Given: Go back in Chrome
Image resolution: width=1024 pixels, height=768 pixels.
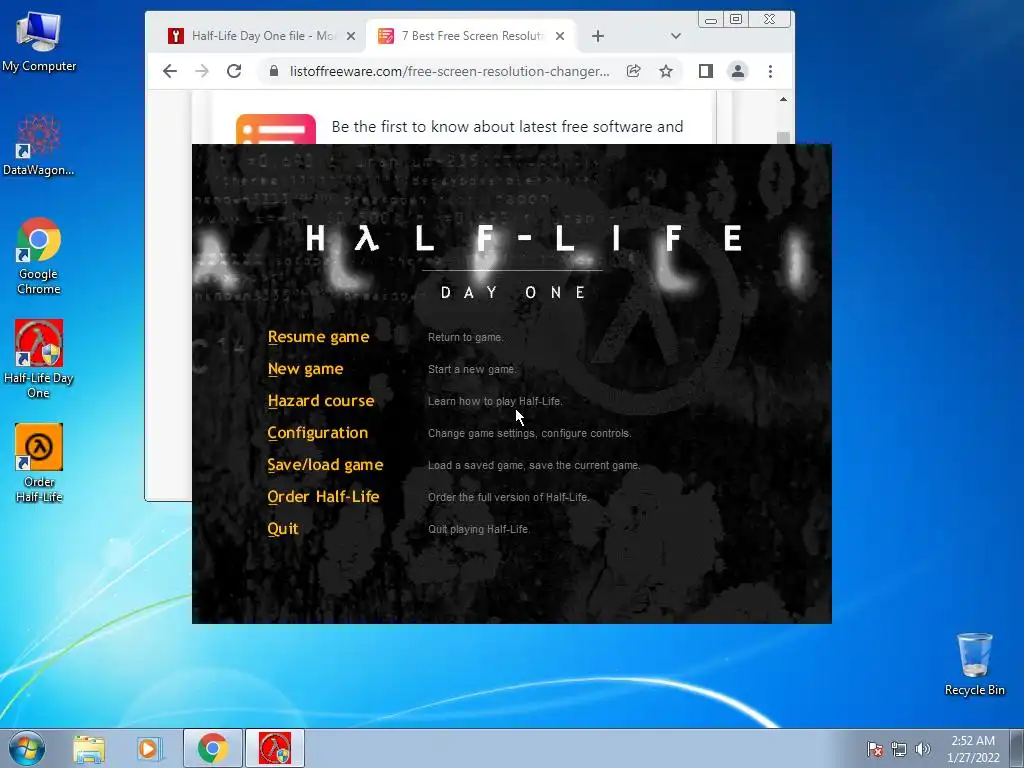Looking at the screenshot, I should tap(170, 71).
